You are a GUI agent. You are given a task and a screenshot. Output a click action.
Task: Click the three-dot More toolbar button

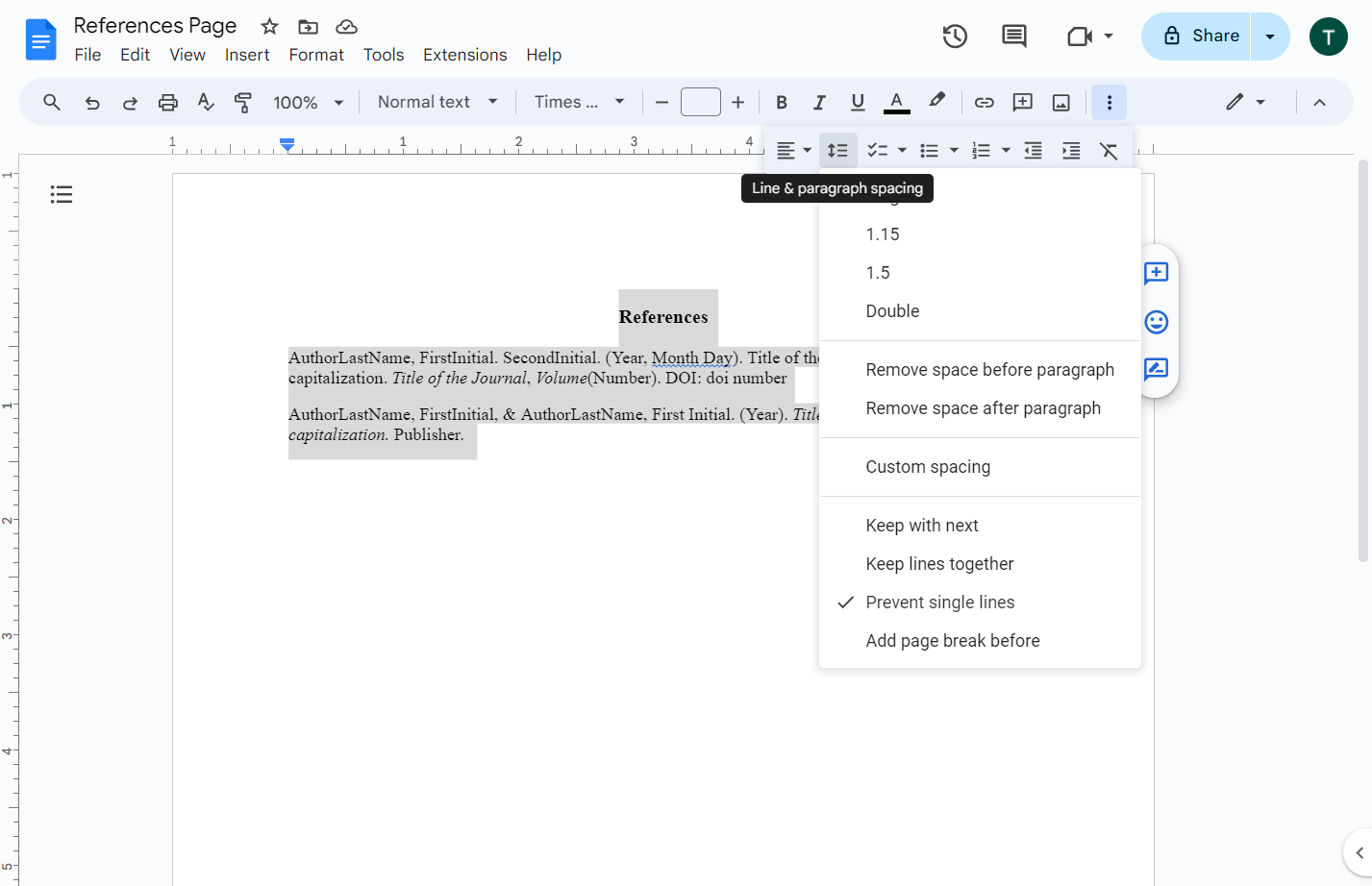coord(1110,102)
